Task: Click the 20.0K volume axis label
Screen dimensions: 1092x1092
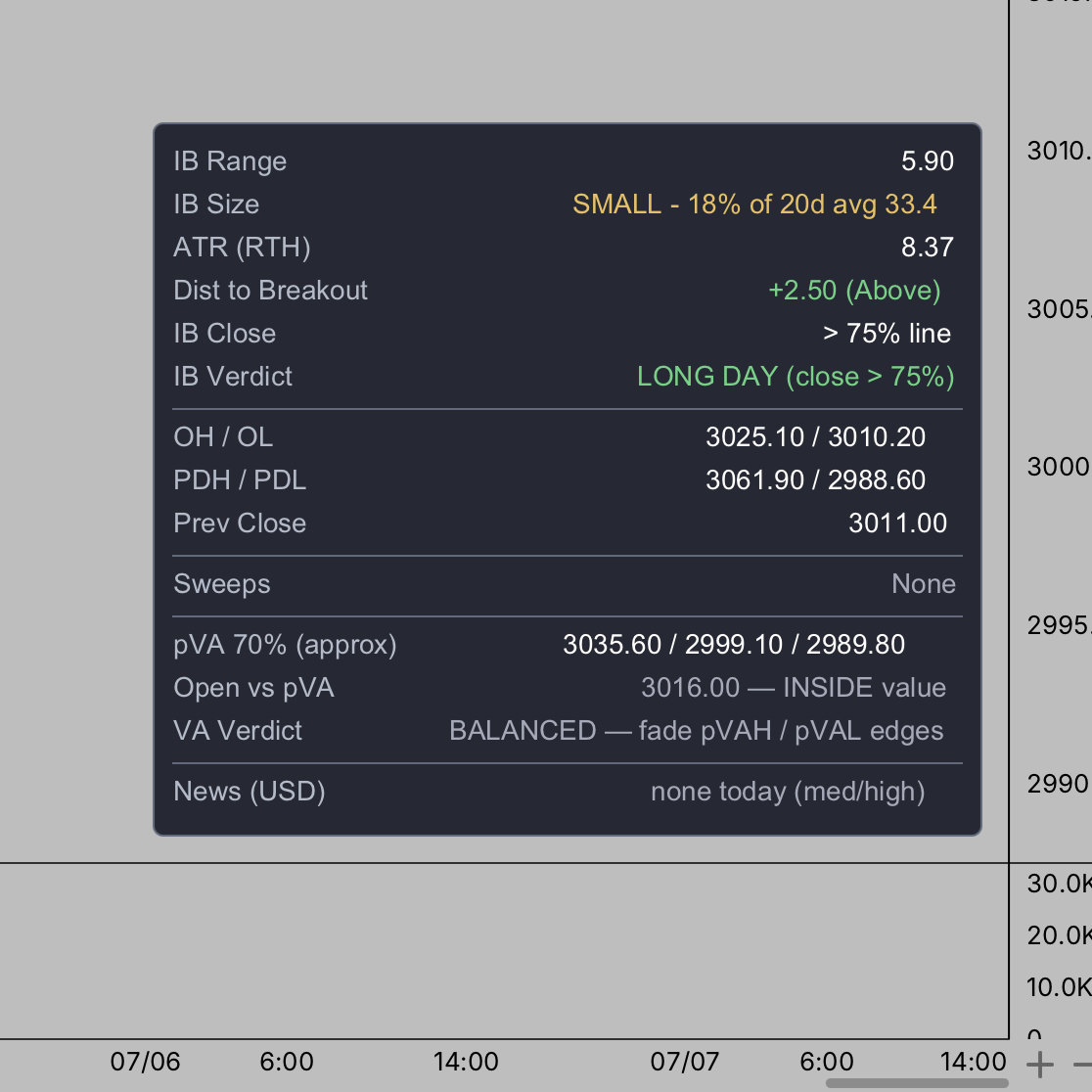Action: (x=1060, y=935)
